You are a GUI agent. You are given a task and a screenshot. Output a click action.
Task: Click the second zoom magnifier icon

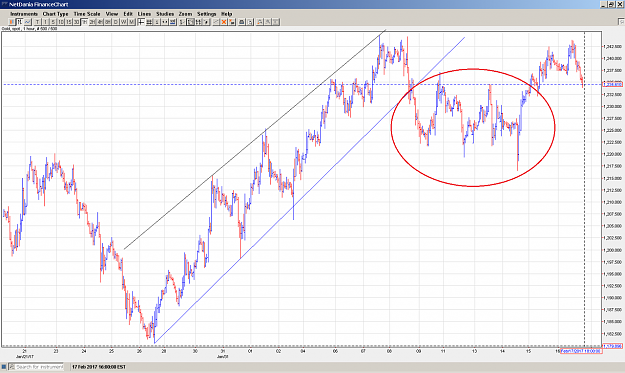(267, 22)
